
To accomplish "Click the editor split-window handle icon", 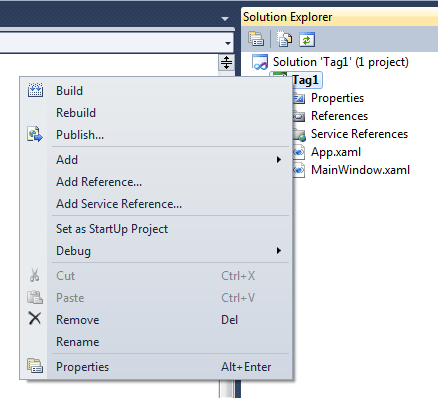I will click(x=226, y=62).
